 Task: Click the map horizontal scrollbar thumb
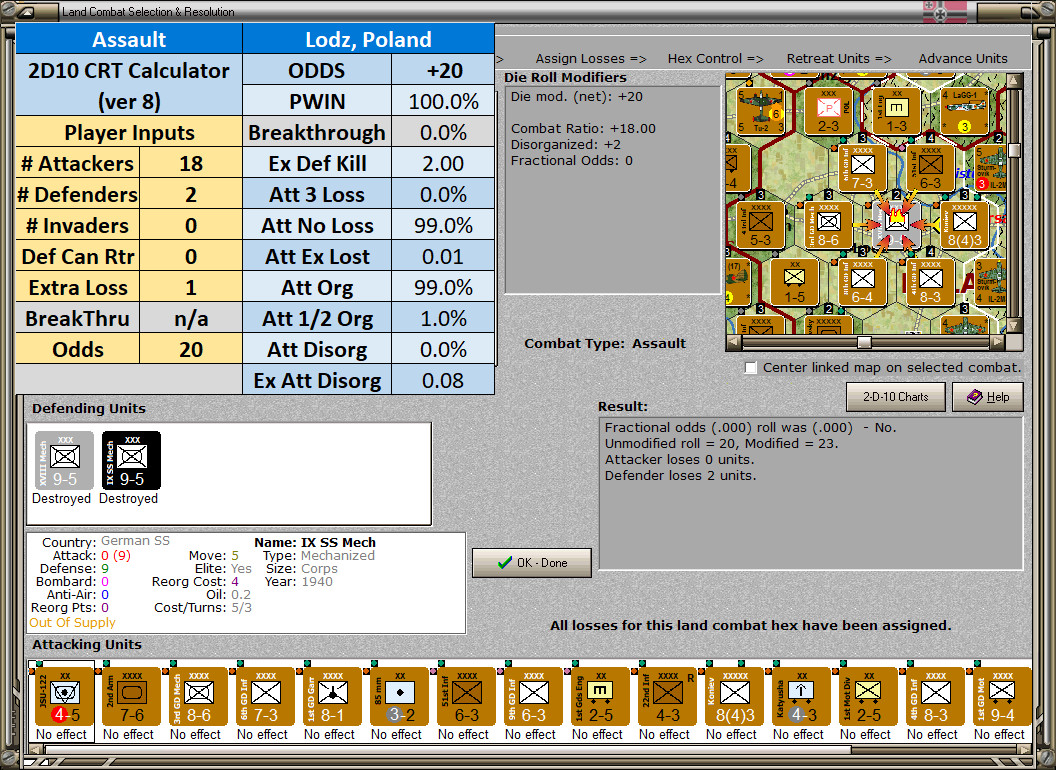pos(864,342)
